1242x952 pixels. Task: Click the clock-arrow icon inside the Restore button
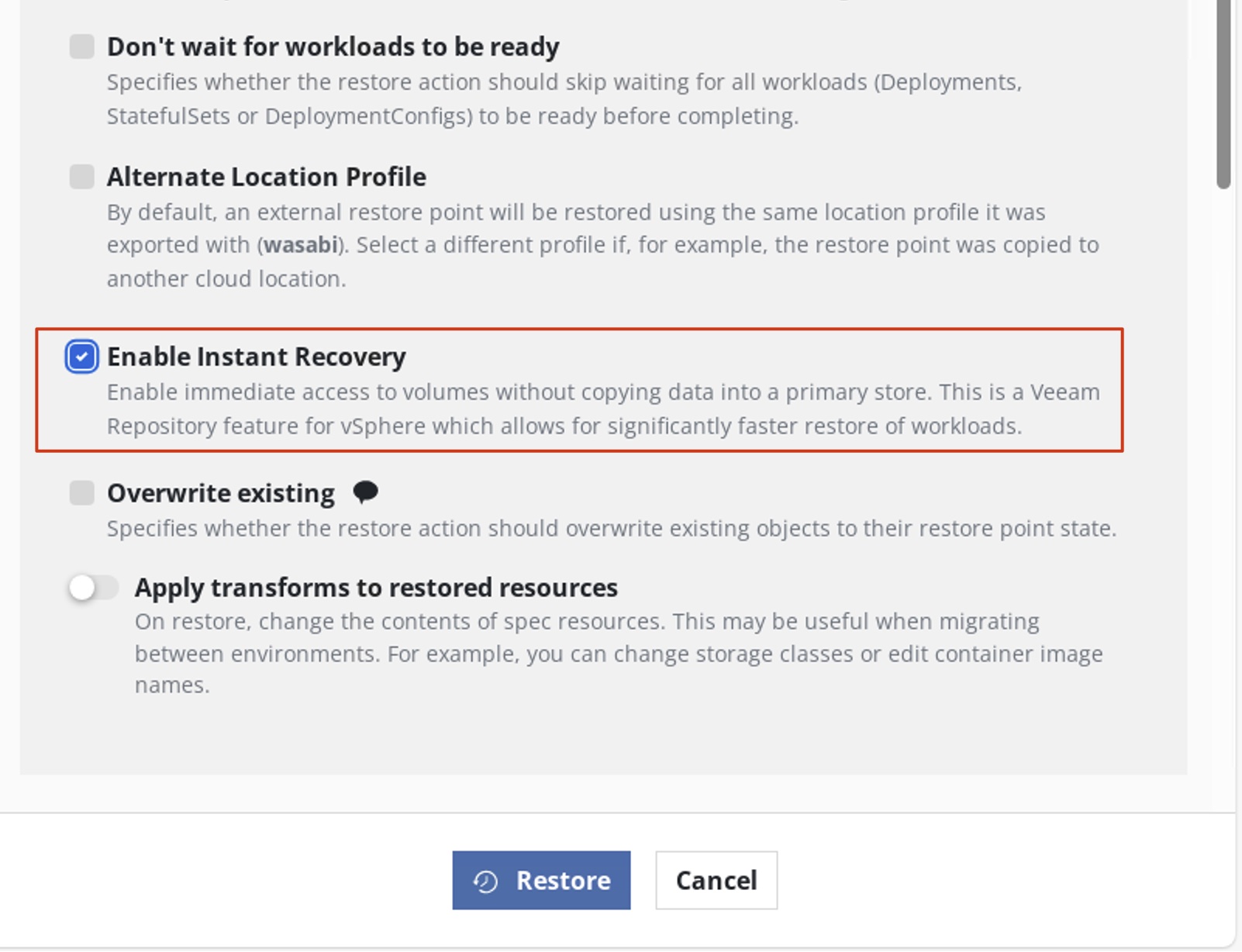pyautogui.click(x=486, y=881)
